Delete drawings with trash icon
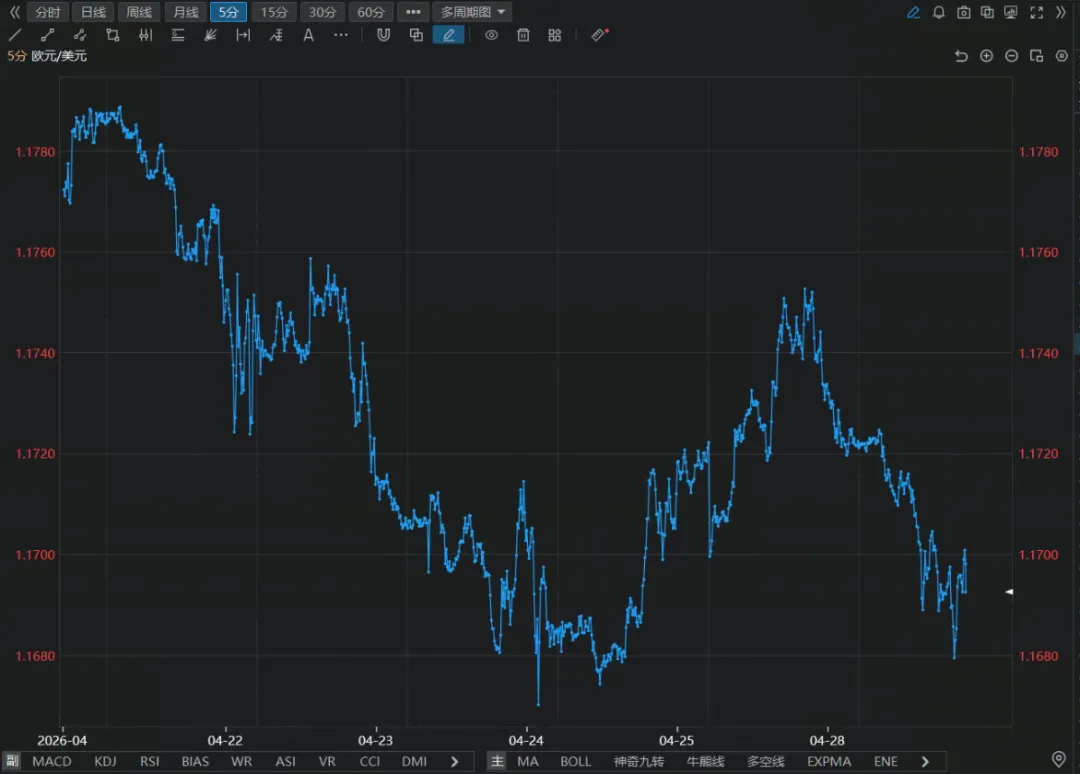1080x774 pixels. coord(523,35)
